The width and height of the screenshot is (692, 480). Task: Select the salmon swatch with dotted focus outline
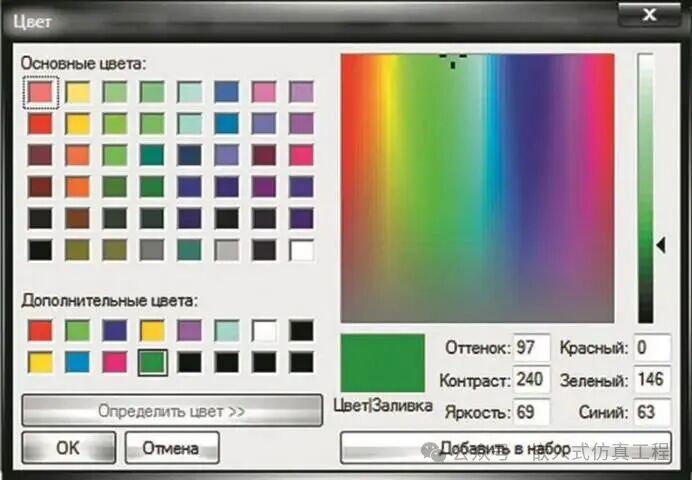pyautogui.click(x=40, y=92)
